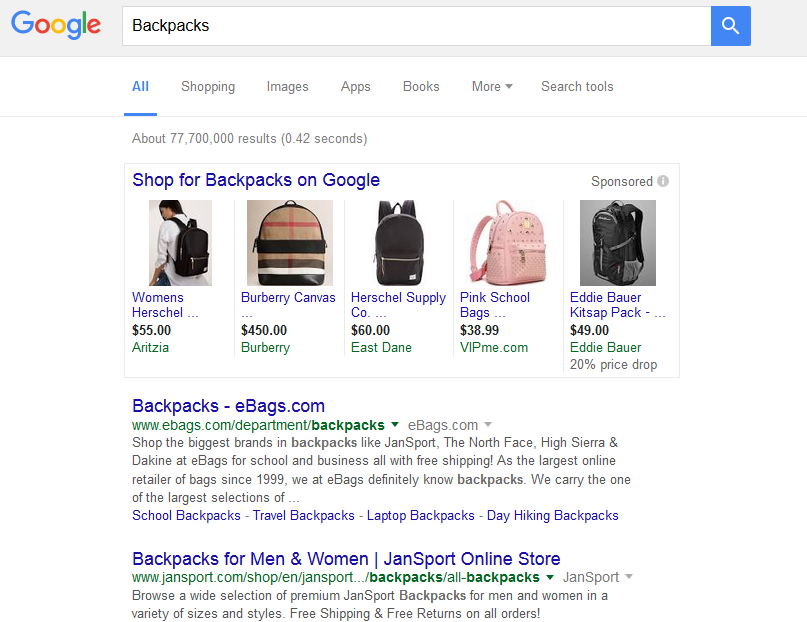Expand the green arrow beside jansport.com URL
Screen dimensions: 807x622
coord(550,577)
